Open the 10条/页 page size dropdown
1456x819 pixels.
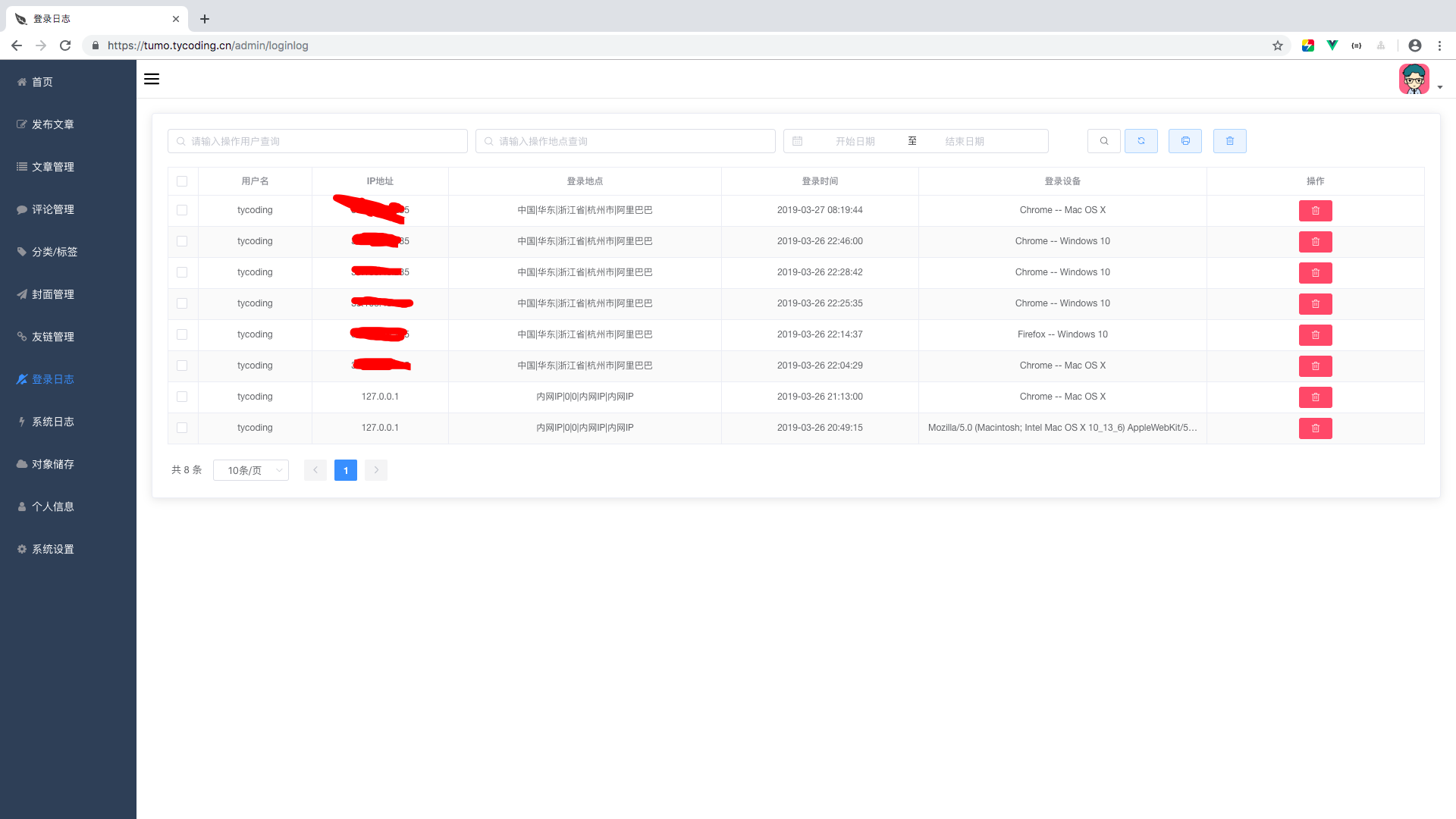(x=251, y=470)
